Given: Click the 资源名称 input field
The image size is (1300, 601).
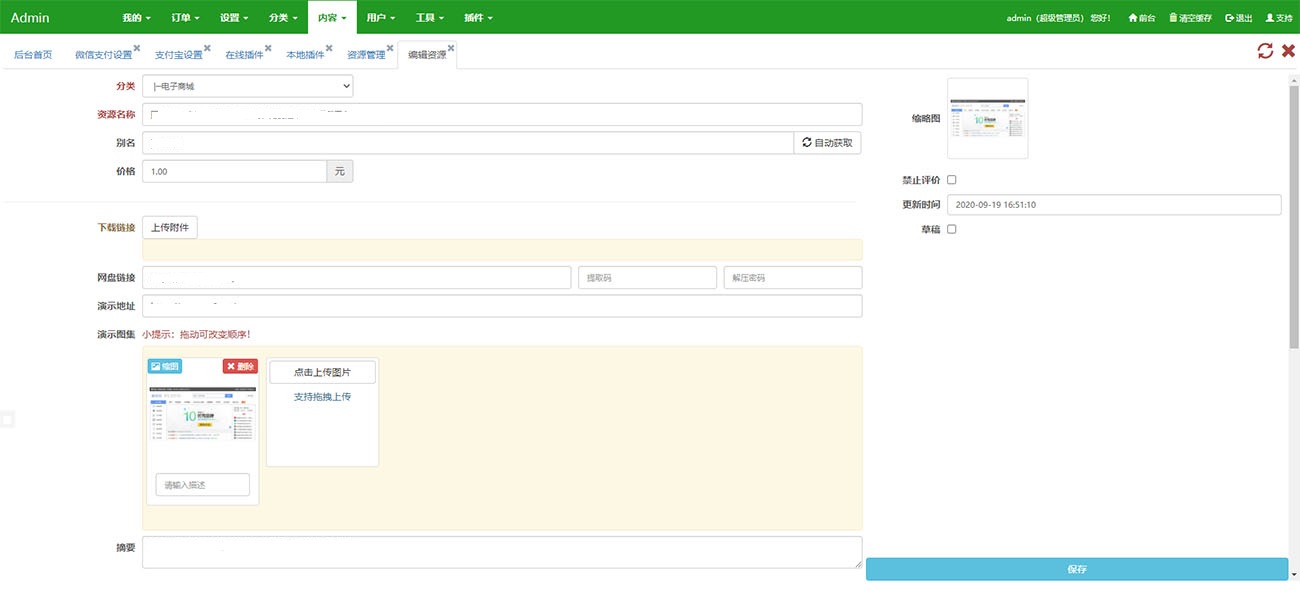Looking at the screenshot, I should tap(502, 114).
